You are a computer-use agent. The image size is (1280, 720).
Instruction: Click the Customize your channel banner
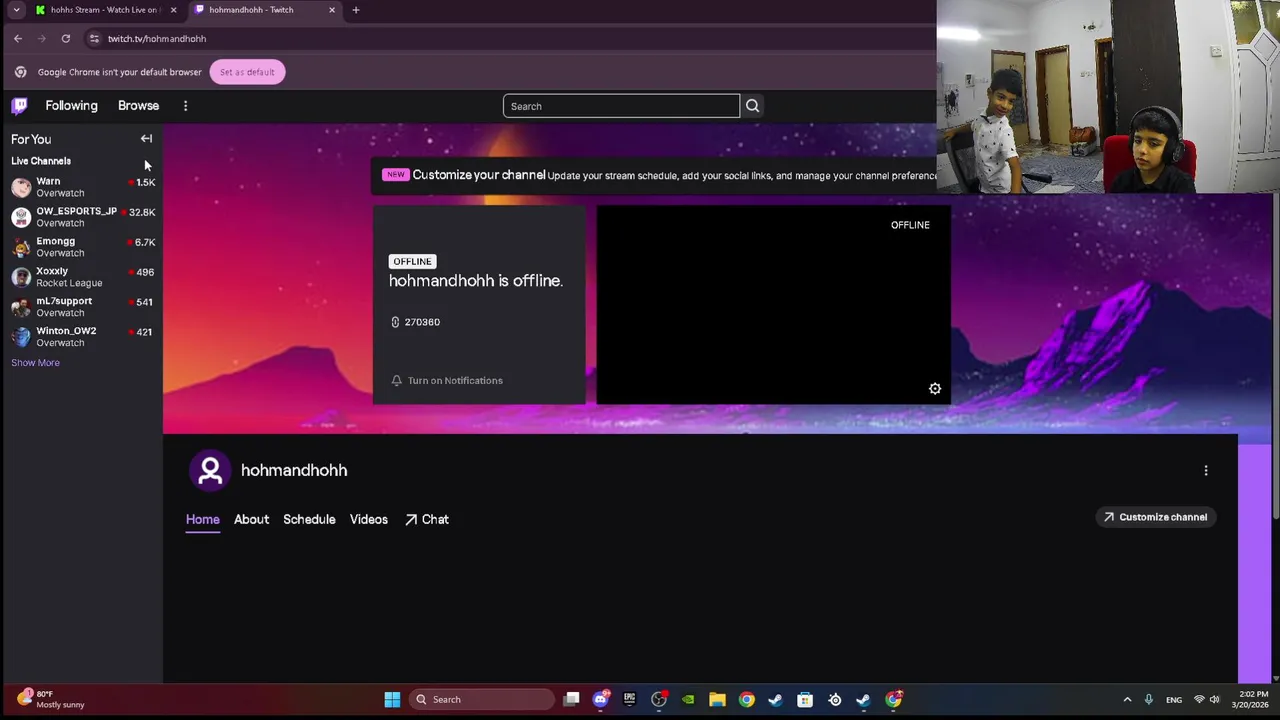click(x=654, y=175)
